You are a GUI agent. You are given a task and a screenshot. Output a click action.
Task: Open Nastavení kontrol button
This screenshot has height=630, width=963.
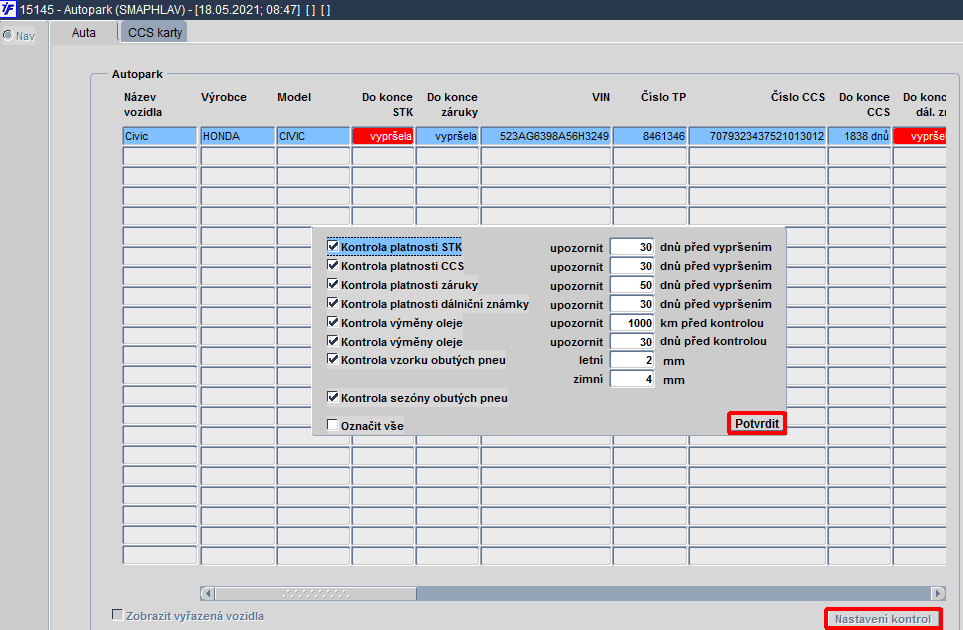[883, 619]
